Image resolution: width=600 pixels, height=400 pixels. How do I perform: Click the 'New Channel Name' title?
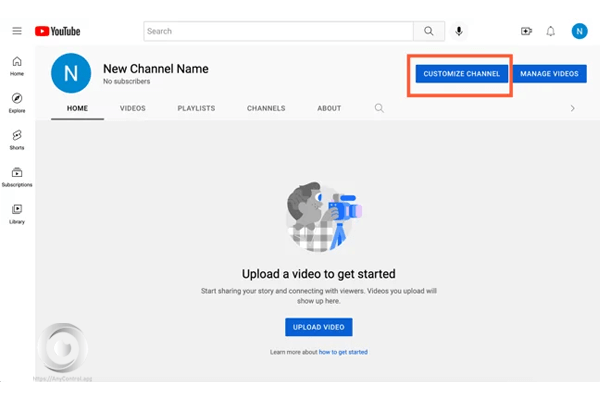(156, 69)
